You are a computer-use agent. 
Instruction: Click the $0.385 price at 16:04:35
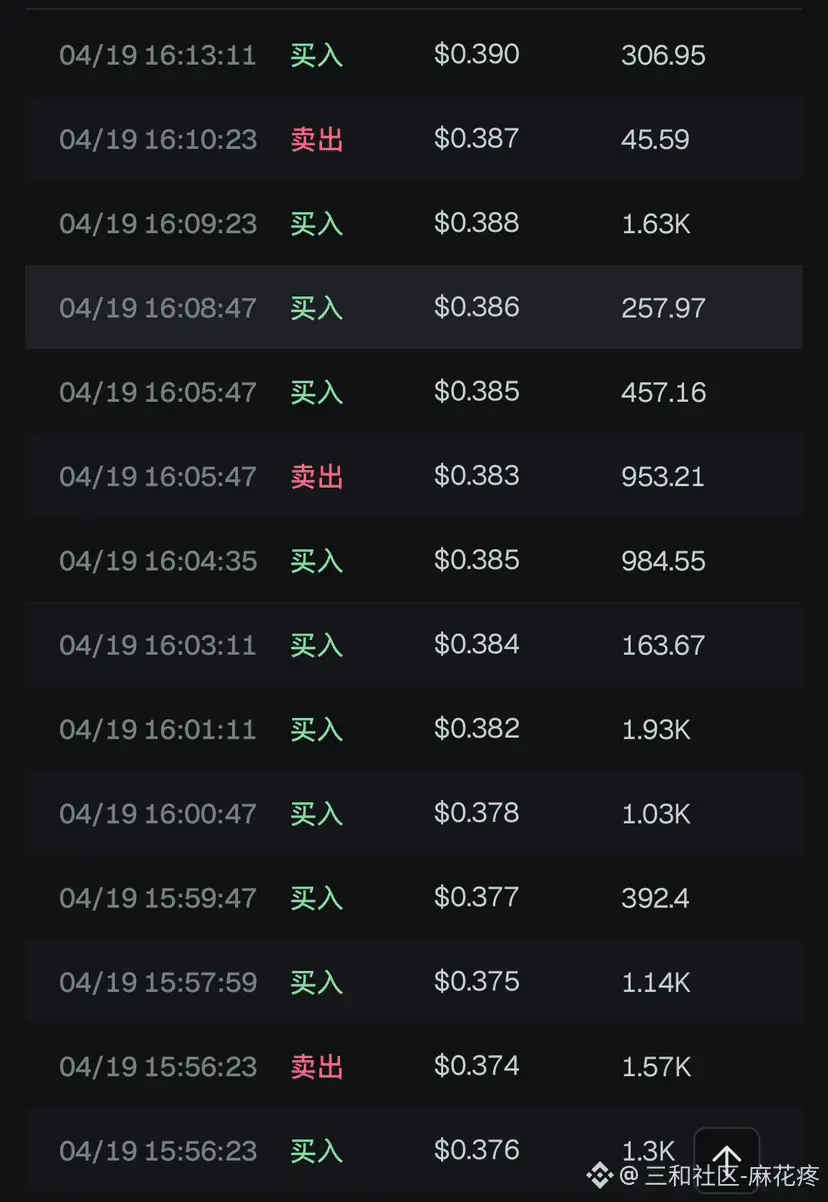(476, 561)
